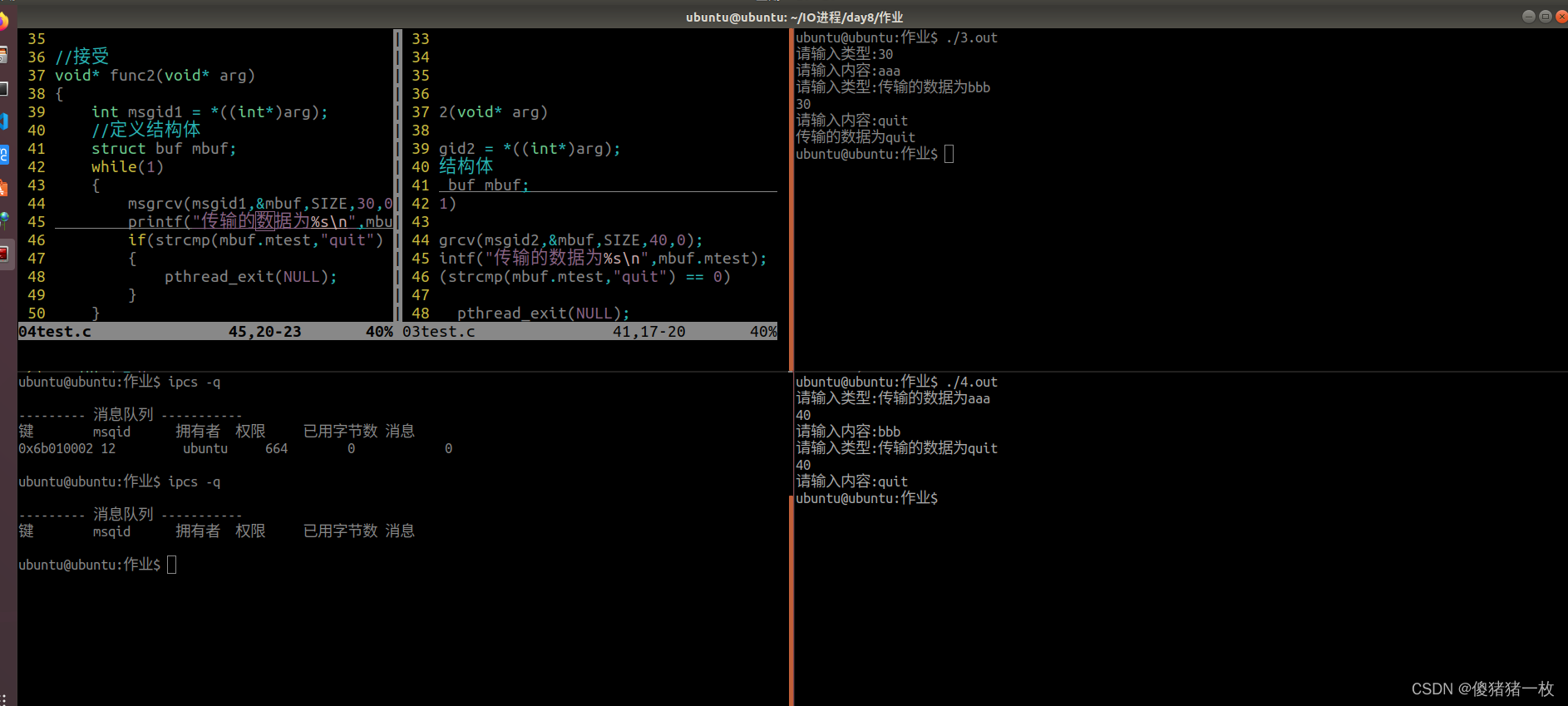The width and height of the screenshot is (1568, 706).
Task: Click the line '请输入内容:bbb'
Action: (x=848, y=432)
